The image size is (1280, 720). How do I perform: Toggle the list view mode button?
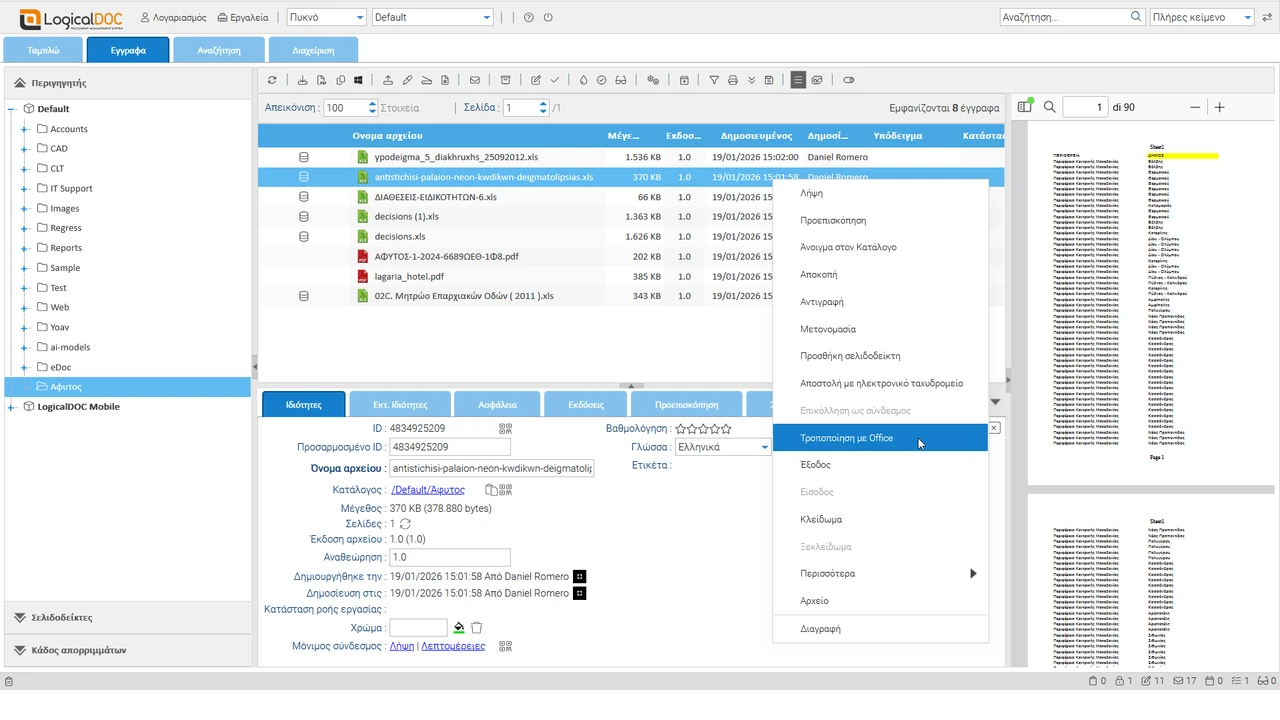tap(798, 80)
